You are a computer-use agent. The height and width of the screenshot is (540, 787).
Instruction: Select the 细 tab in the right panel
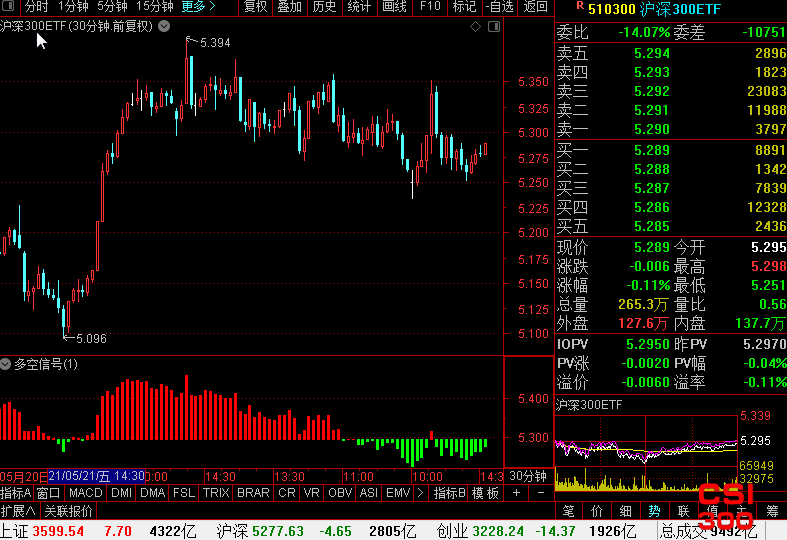[625, 511]
